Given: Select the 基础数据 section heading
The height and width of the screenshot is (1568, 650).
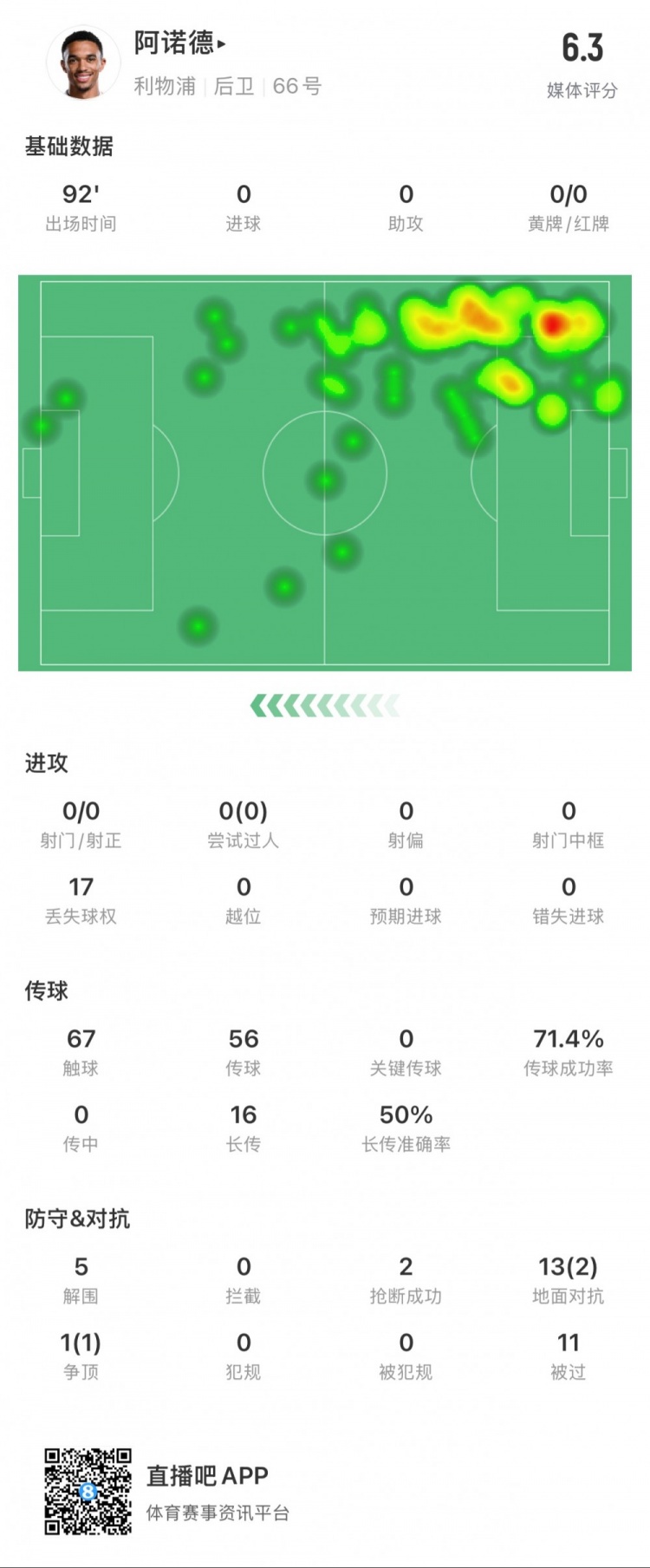Looking at the screenshot, I should 68,147.
